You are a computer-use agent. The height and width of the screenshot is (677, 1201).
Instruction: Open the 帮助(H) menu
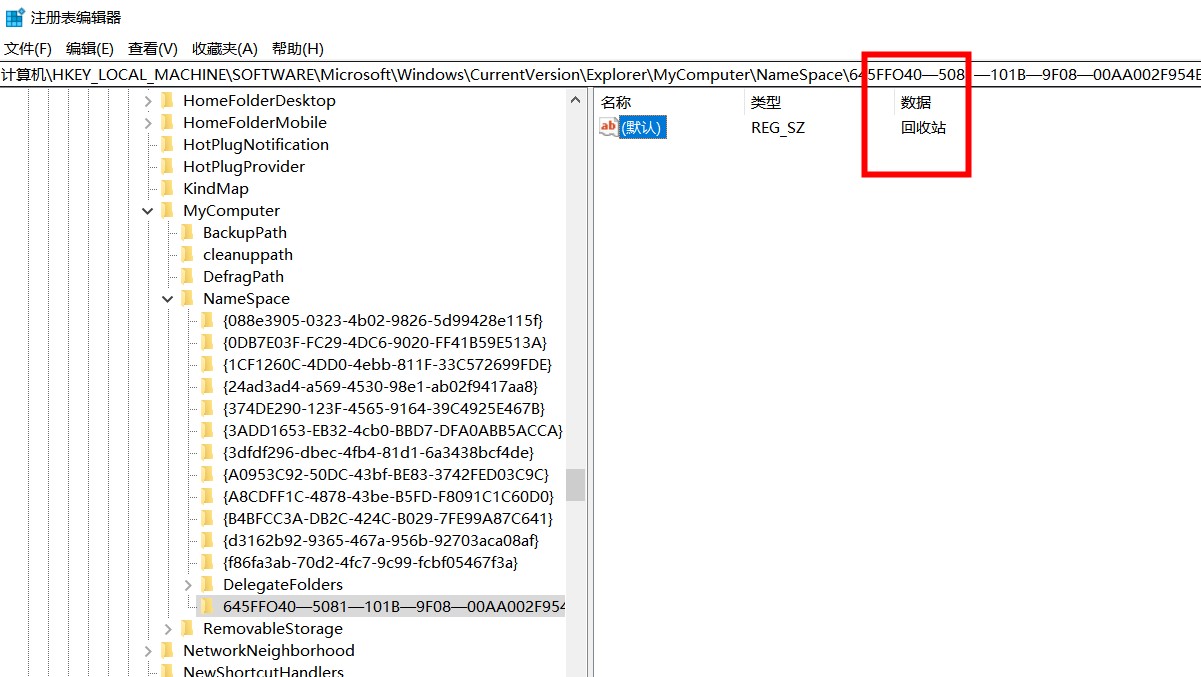click(298, 48)
